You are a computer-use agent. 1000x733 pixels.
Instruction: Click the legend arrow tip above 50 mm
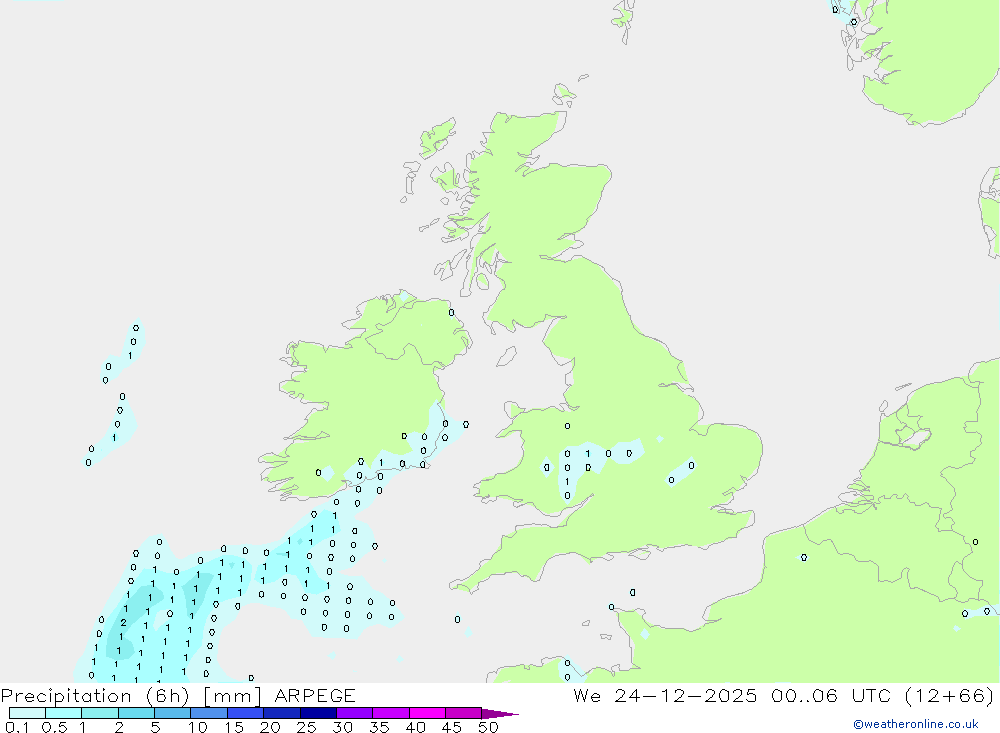pyautogui.click(x=500, y=713)
